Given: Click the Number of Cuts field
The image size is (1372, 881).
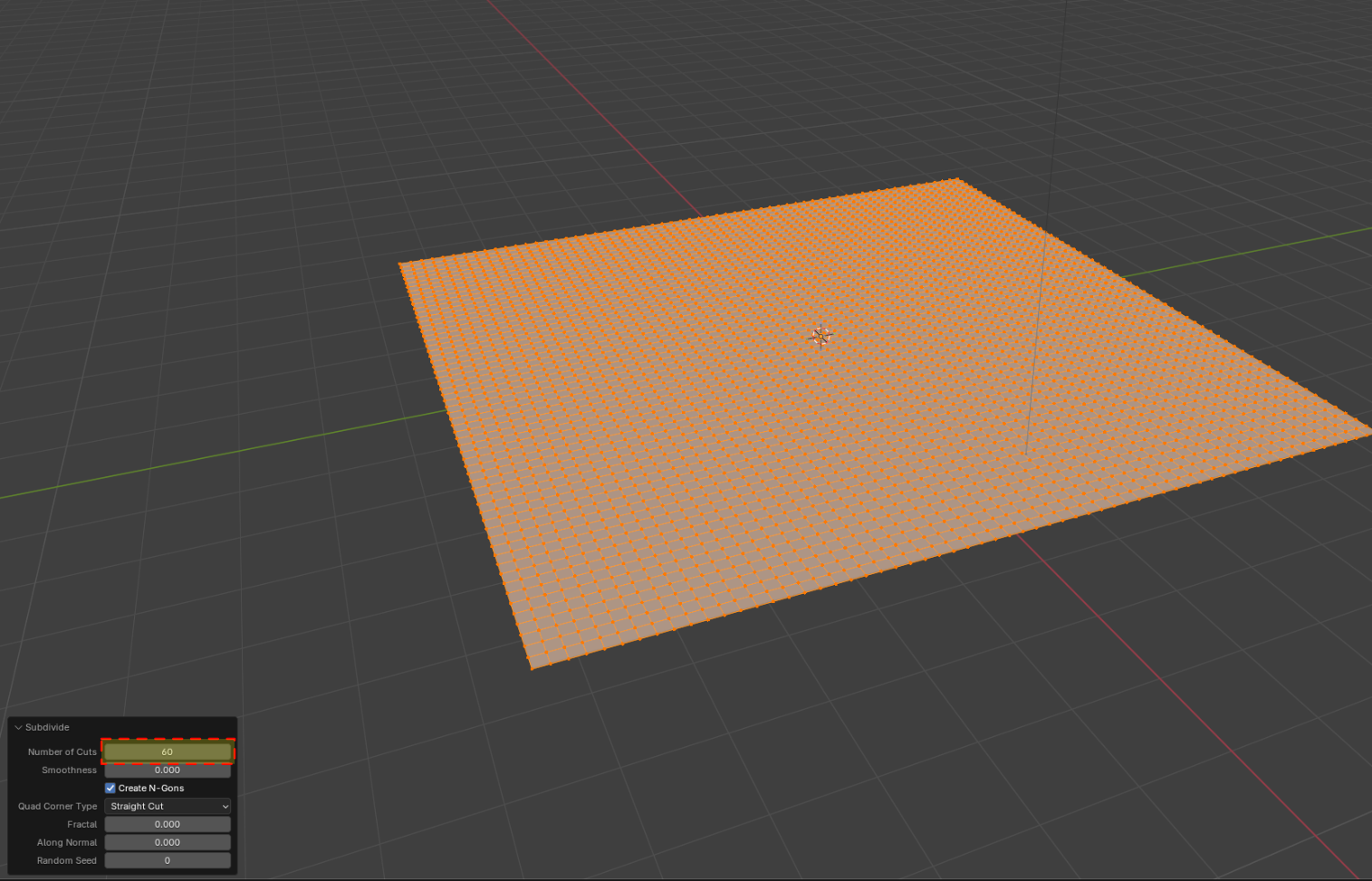Looking at the screenshot, I should coord(168,752).
